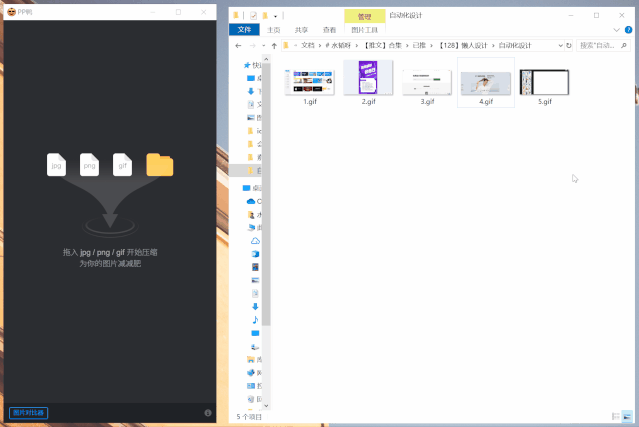
Task: Open the quick access toolbar dropdown
Action: (275, 16)
